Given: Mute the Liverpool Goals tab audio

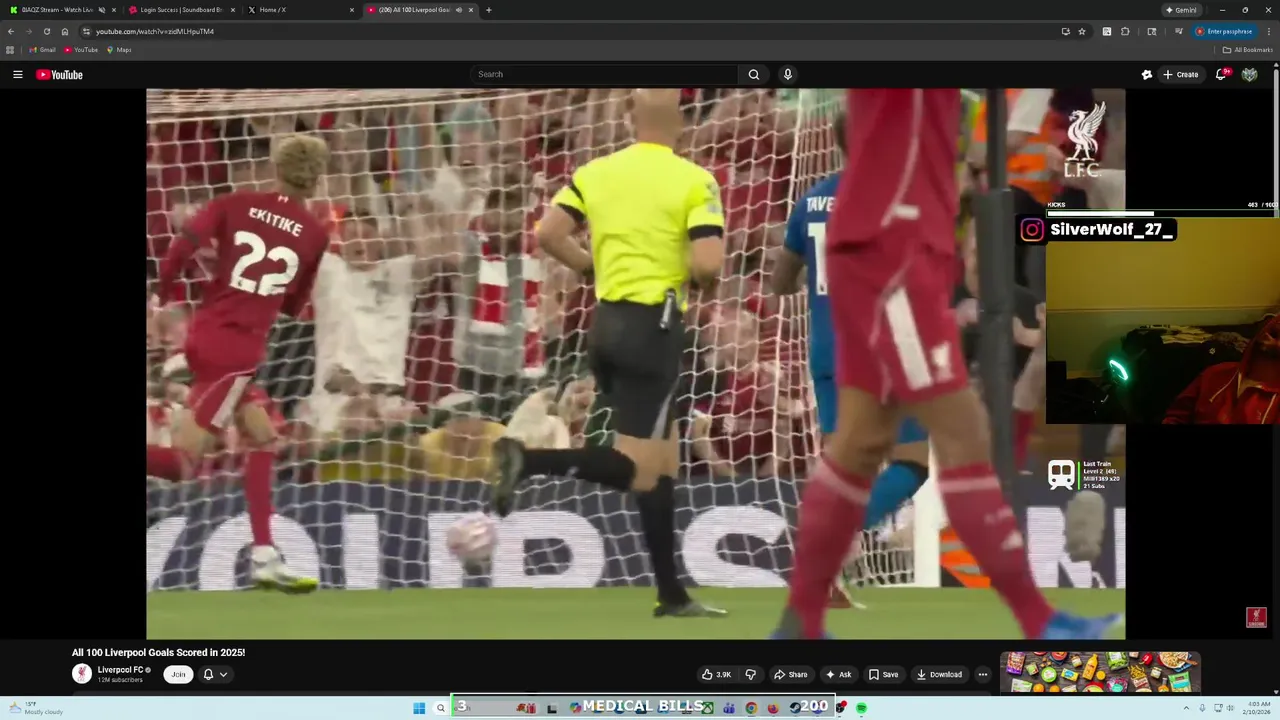Looking at the screenshot, I should click(459, 10).
